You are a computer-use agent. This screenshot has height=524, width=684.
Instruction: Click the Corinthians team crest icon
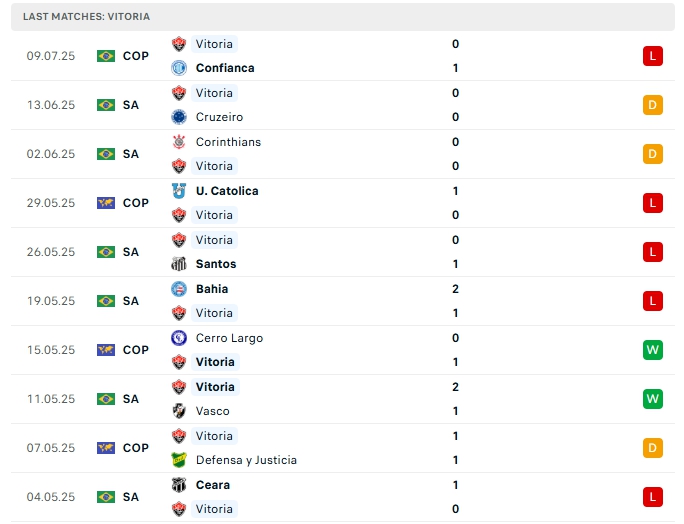coord(179,142)
